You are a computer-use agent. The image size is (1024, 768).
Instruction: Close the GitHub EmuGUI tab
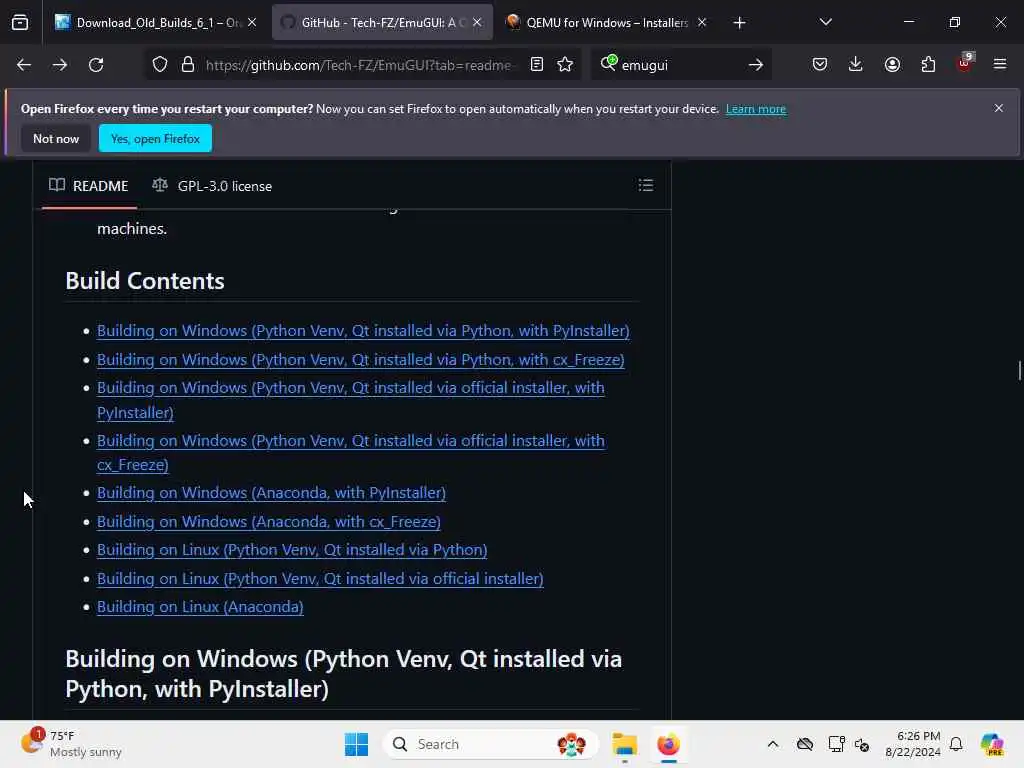click(x=477, y=23)
